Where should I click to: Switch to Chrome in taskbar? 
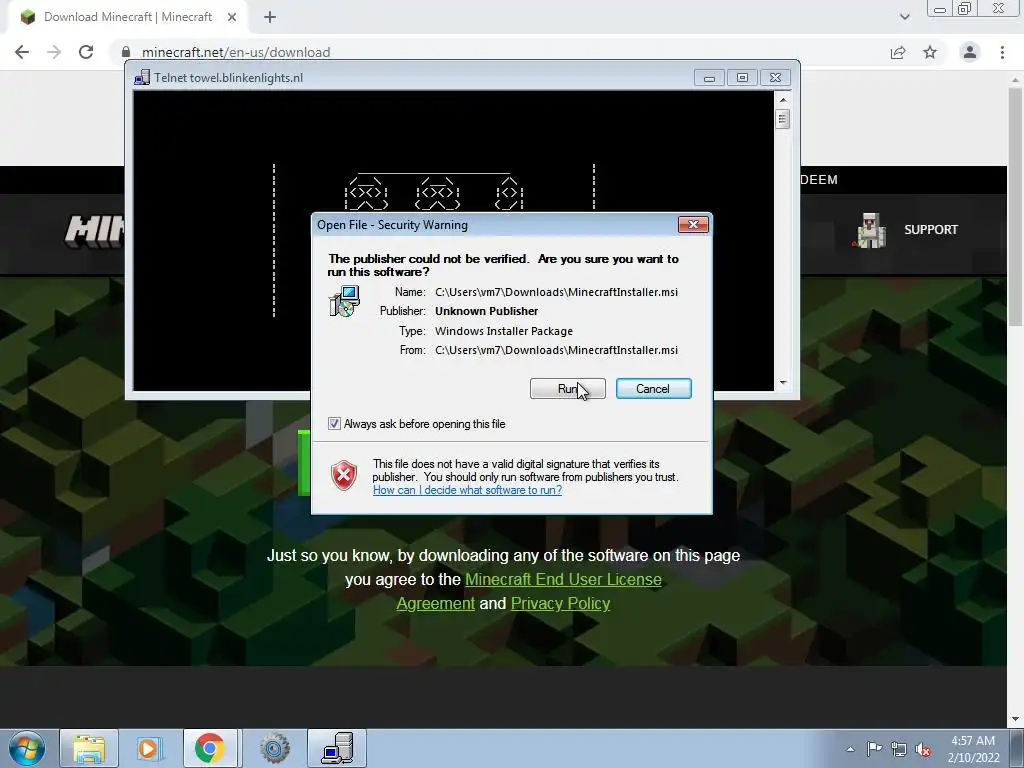coord(209,748)
